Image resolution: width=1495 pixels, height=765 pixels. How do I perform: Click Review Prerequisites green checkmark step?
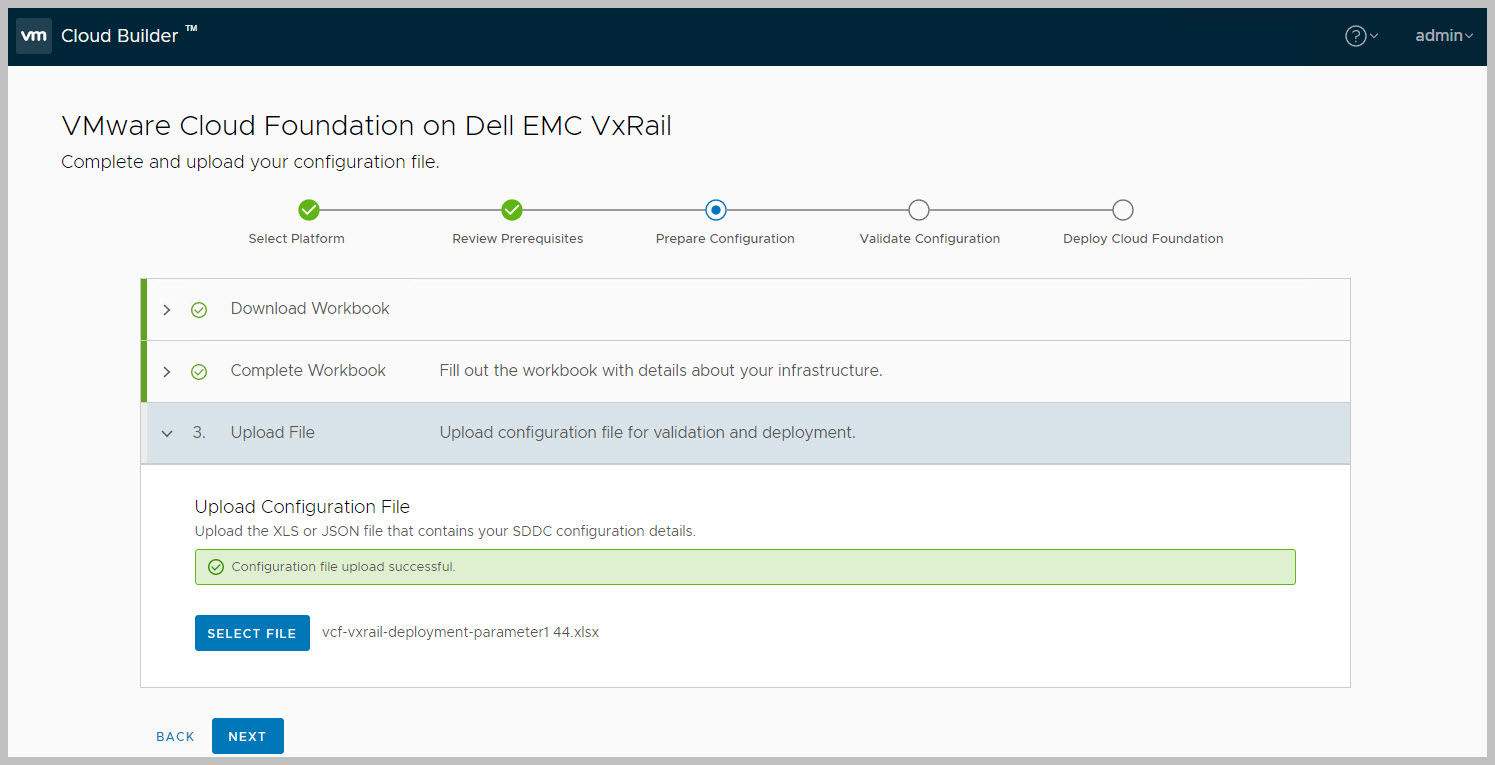[x=512, y=210]
